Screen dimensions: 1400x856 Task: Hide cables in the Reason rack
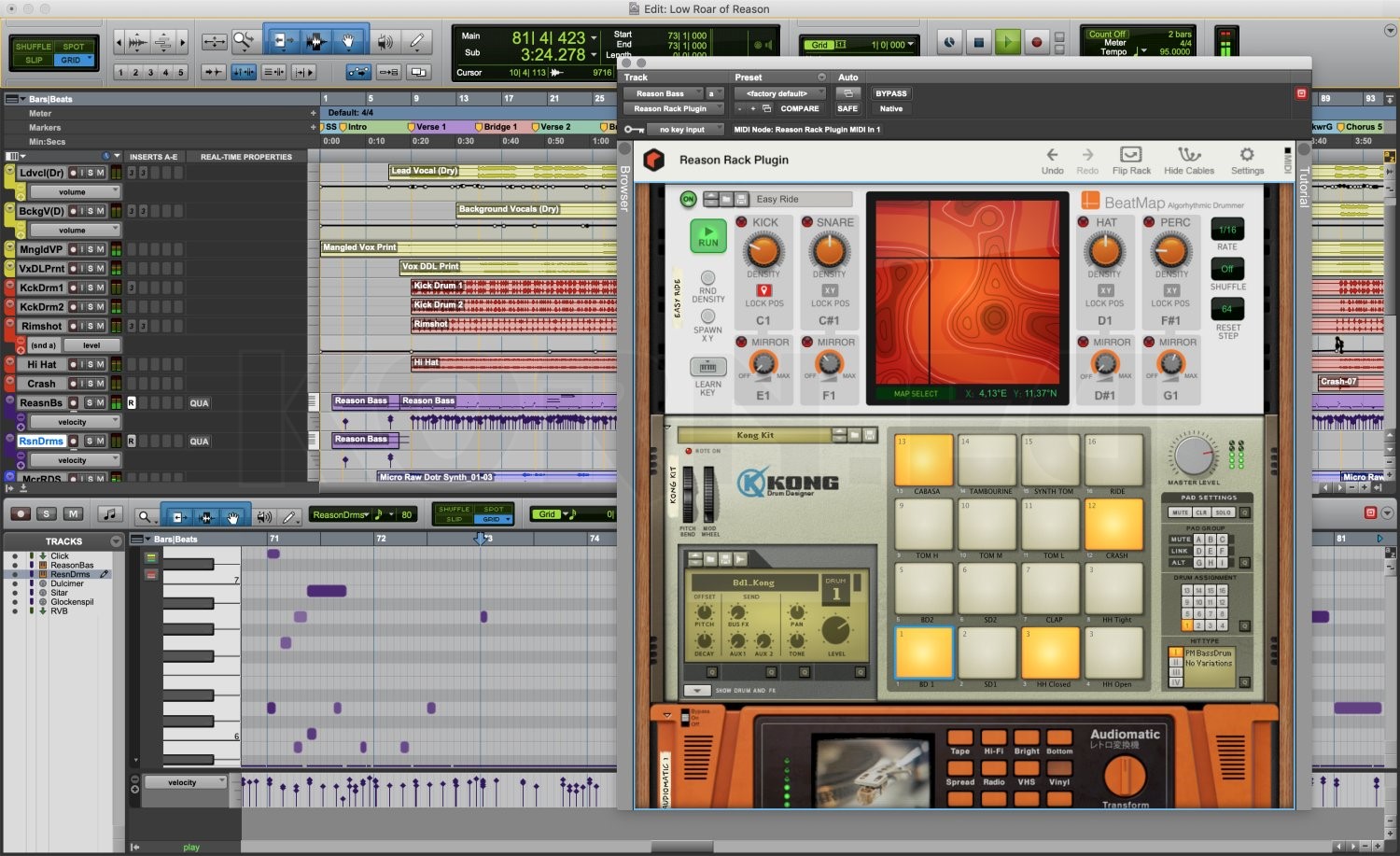point(1189,159)
